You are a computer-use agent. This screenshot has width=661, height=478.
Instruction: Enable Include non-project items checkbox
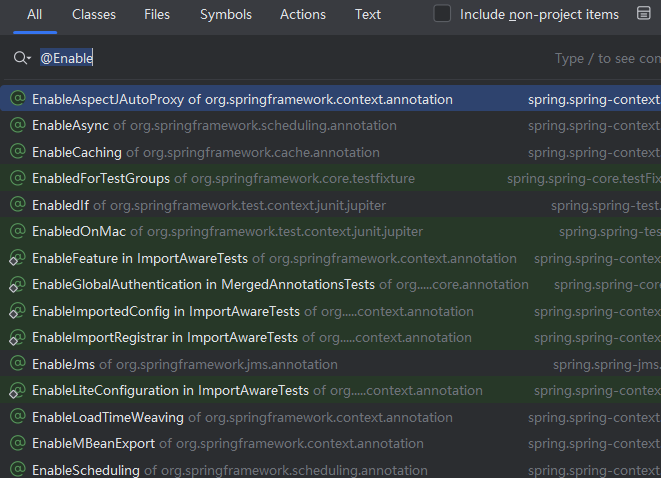coord(443,14)
